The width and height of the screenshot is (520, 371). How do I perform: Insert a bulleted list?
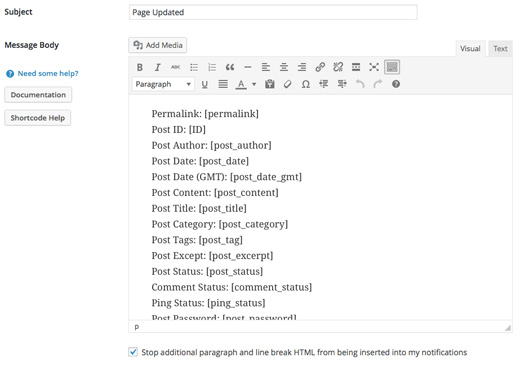194,67
